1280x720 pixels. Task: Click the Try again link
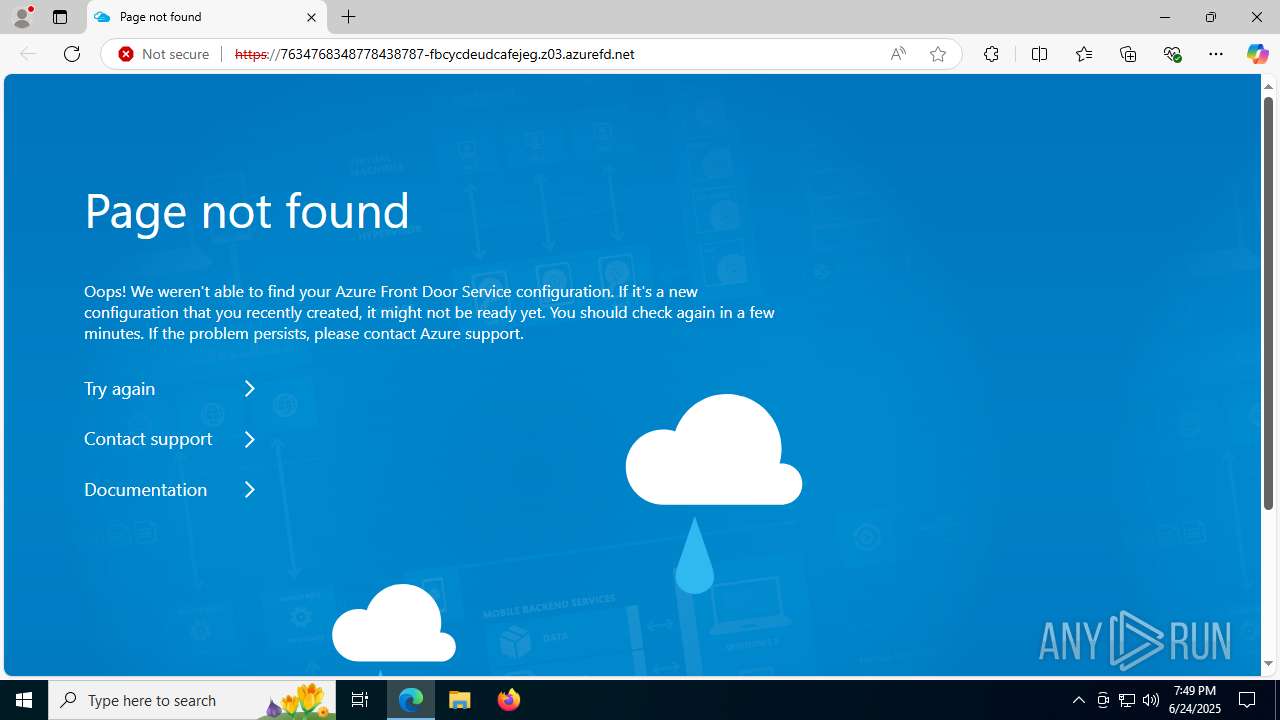(120, 389)
